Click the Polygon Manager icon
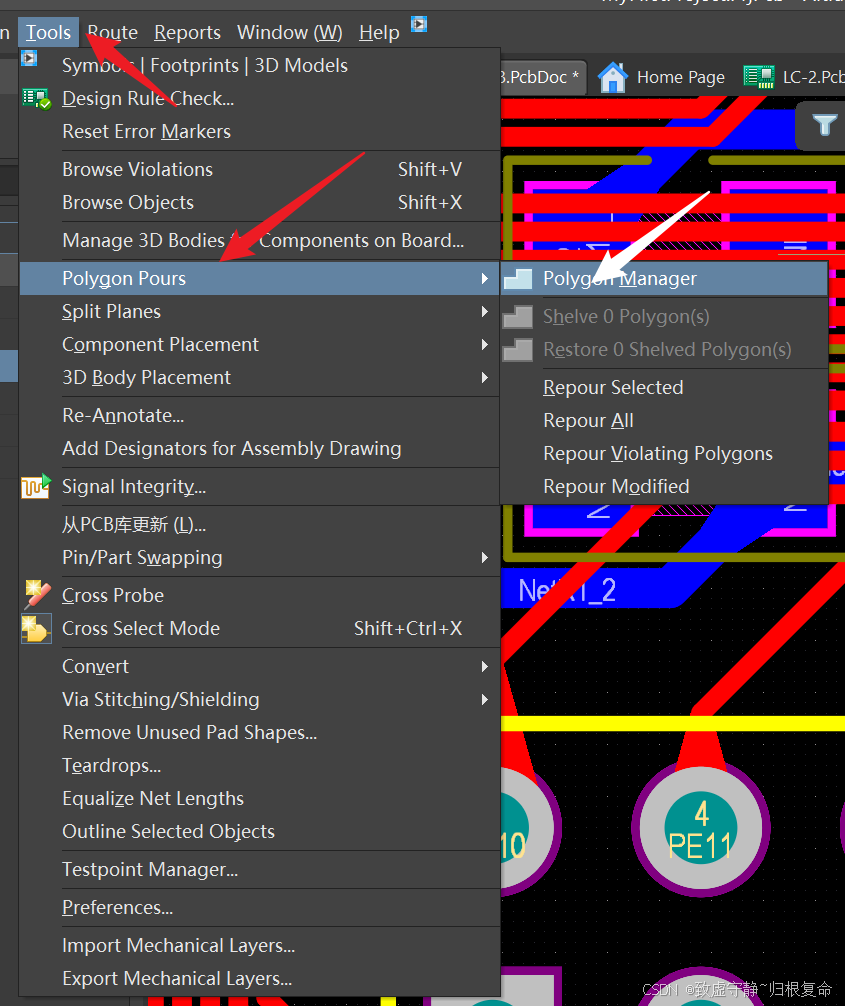The image size is (845, 1006). (x=518, y=278)
